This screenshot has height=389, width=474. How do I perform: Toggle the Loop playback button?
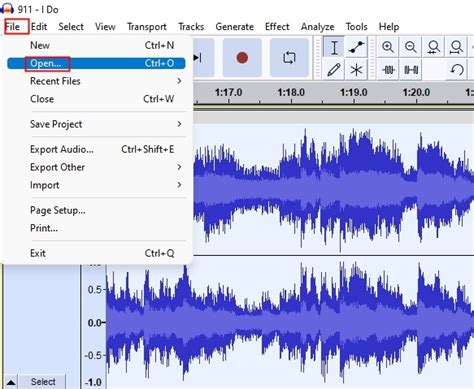(x=289, y=58)
